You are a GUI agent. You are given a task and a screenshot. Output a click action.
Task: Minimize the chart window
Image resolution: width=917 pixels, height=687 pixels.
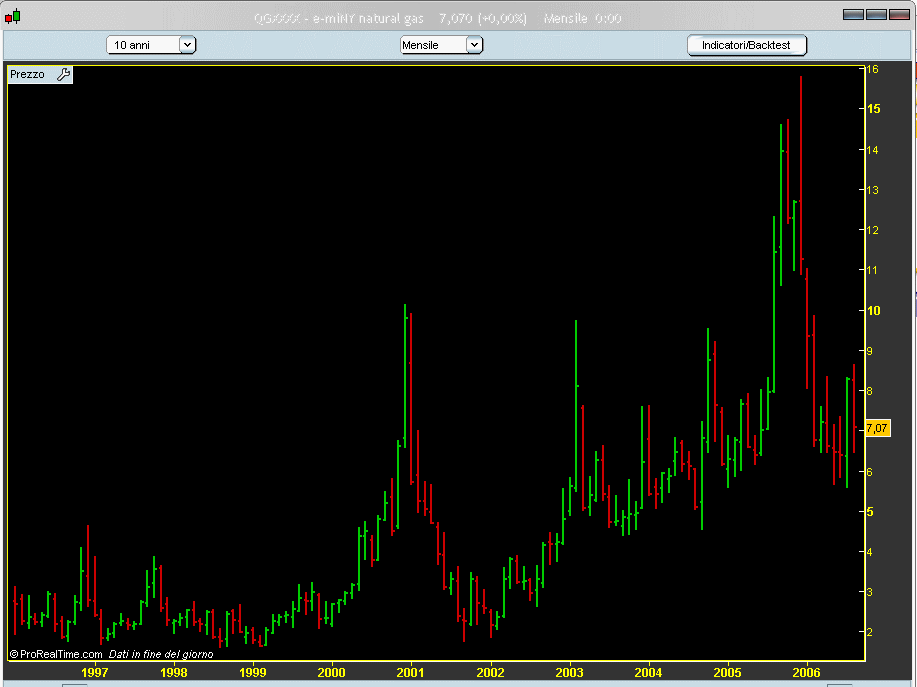click(853, 15)
